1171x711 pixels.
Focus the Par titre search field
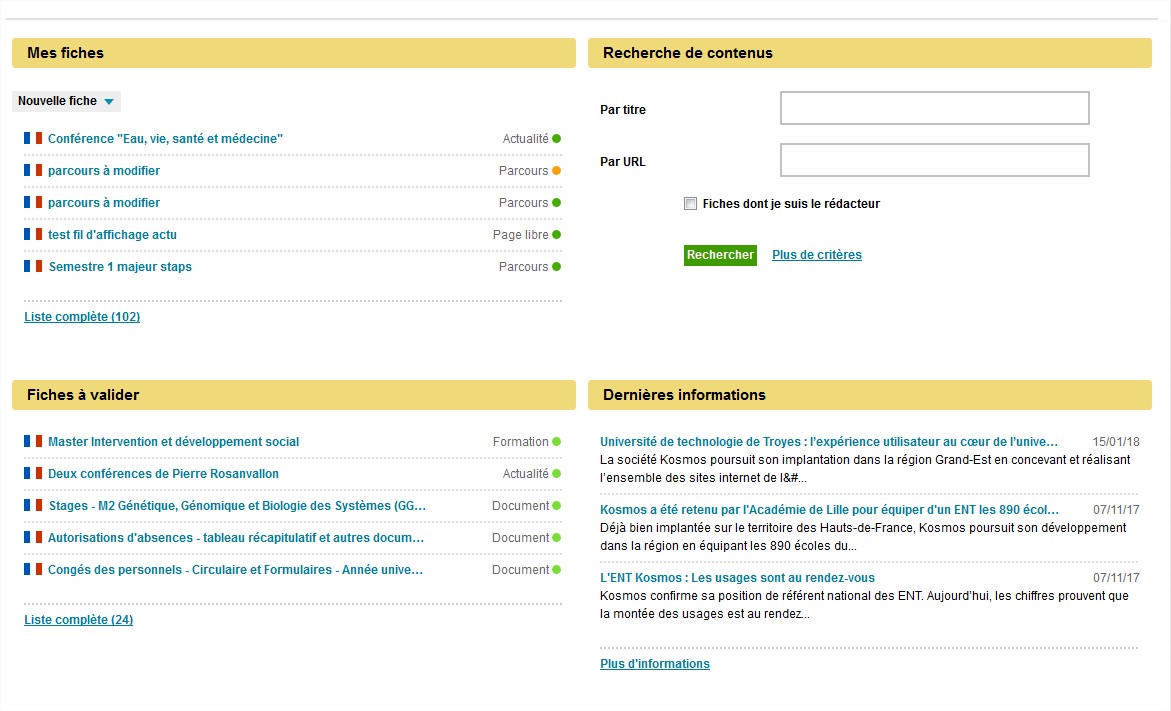pos(934,108)
